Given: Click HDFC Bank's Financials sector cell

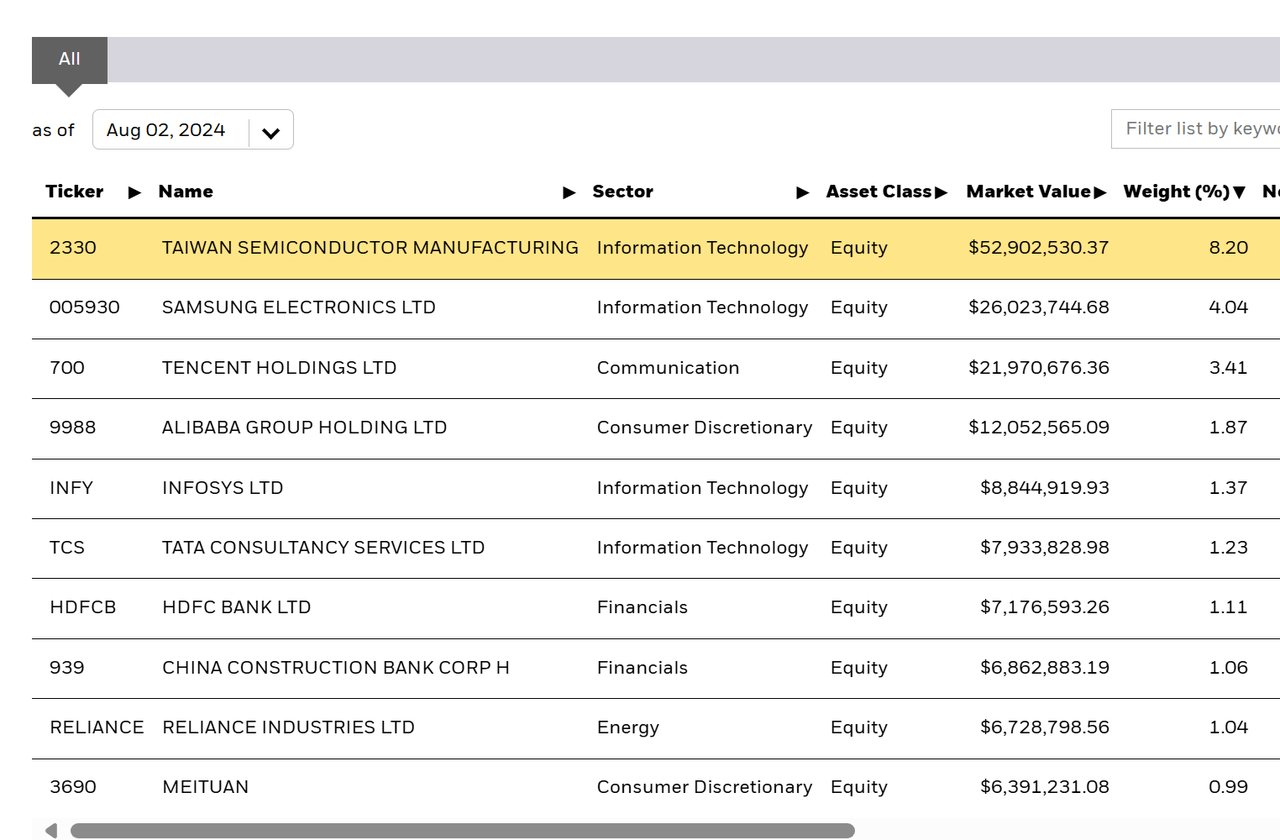Looking at the screenshot, I should point(642,607).
